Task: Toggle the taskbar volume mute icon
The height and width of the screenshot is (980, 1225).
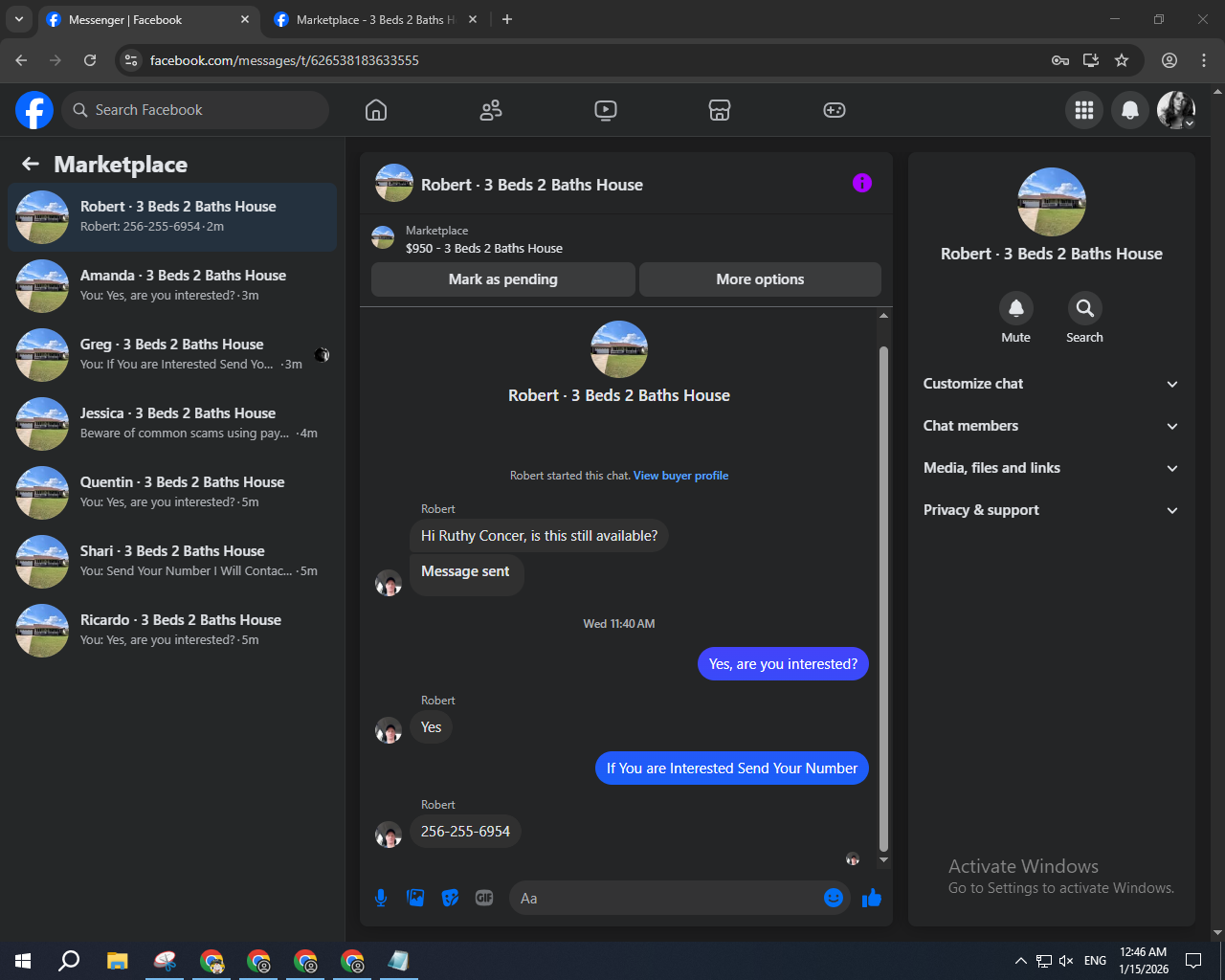Action: [x=1066, y=961]
